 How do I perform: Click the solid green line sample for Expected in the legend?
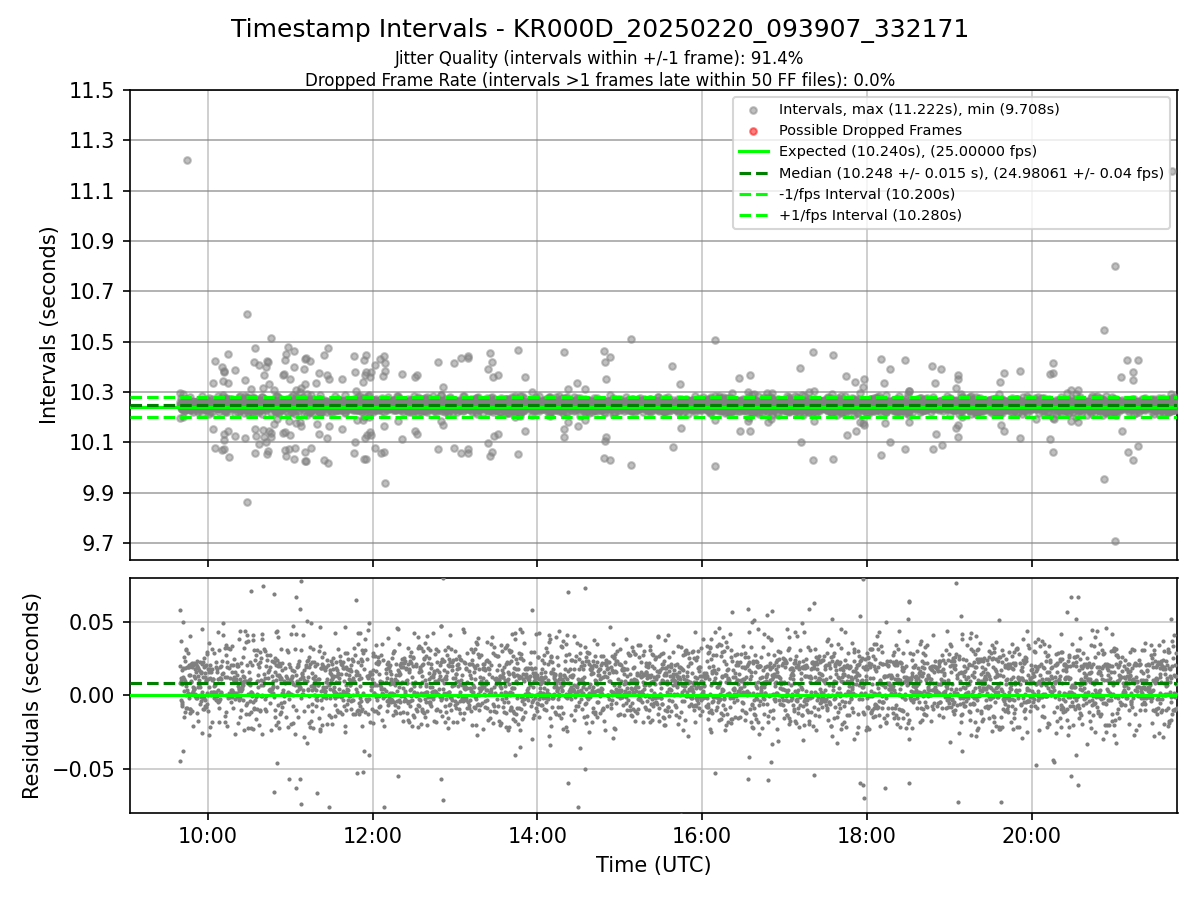pos(753,152)
